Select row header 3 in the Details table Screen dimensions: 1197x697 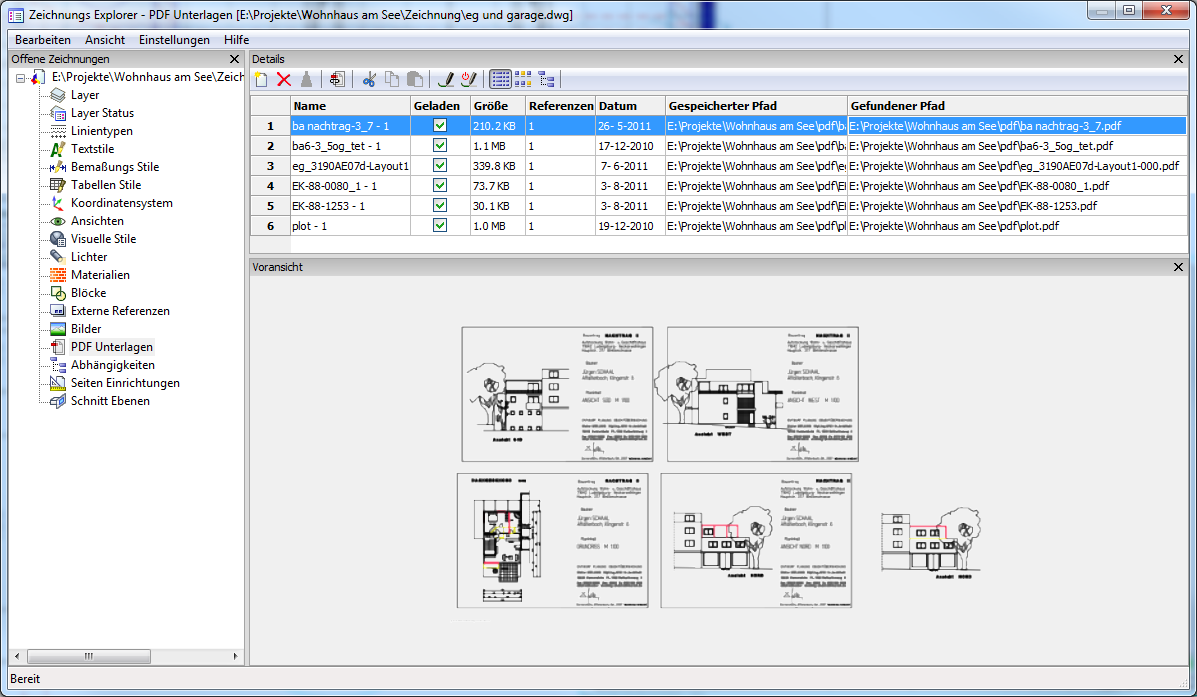pos(270,166)
